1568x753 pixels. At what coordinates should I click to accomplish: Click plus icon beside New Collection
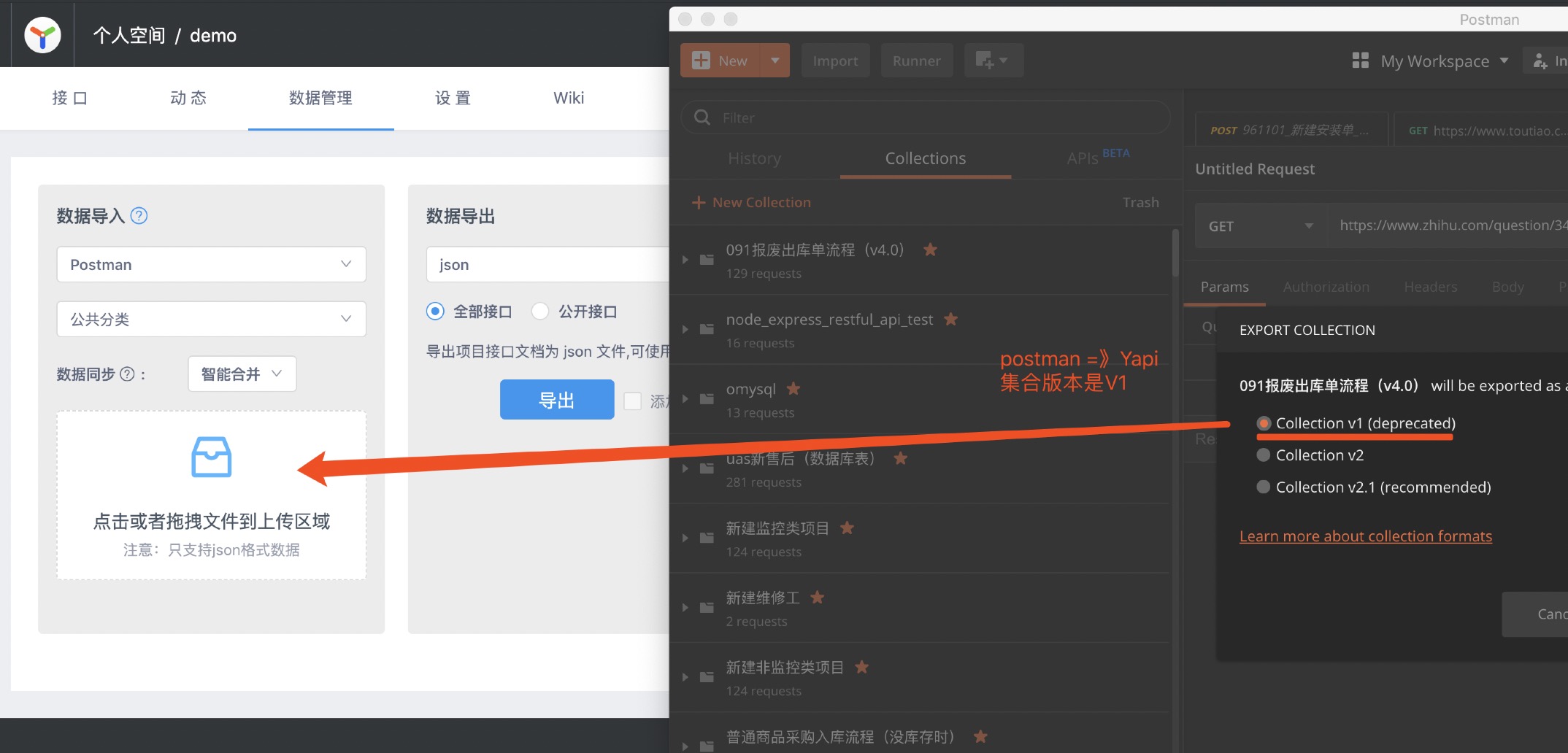click(x=699, y=202)
